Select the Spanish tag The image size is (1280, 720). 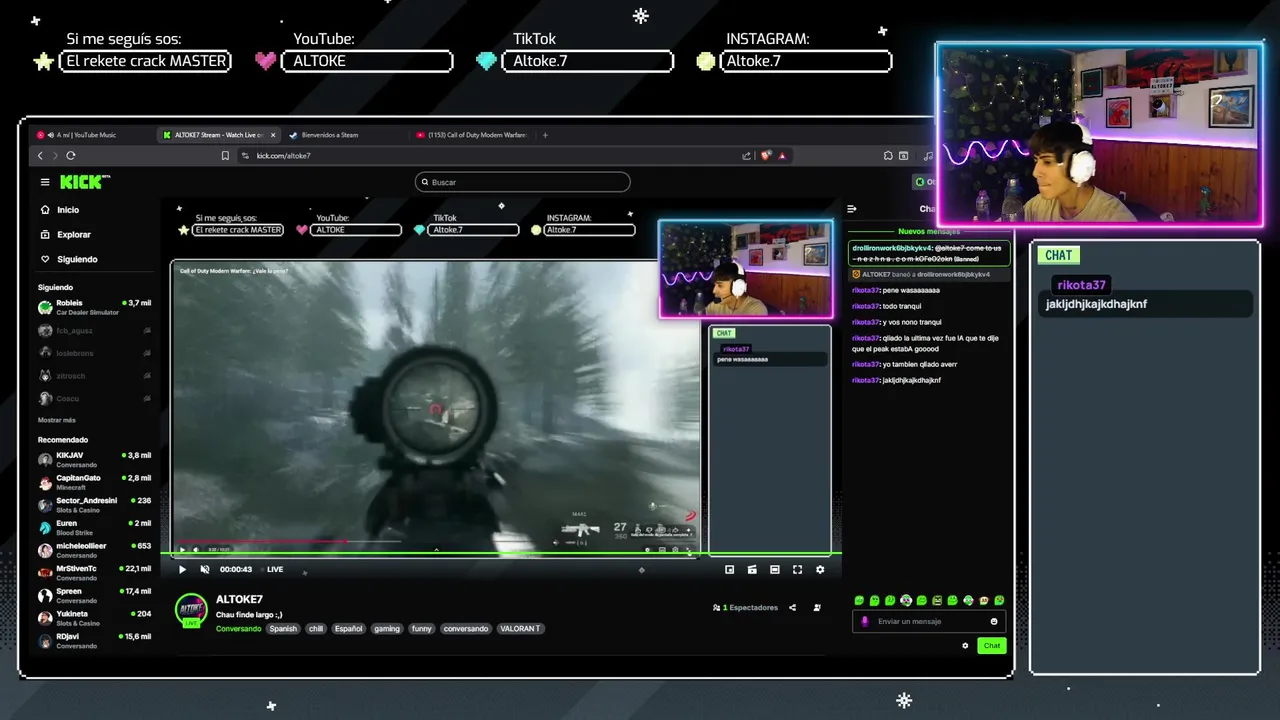[283, 629]
